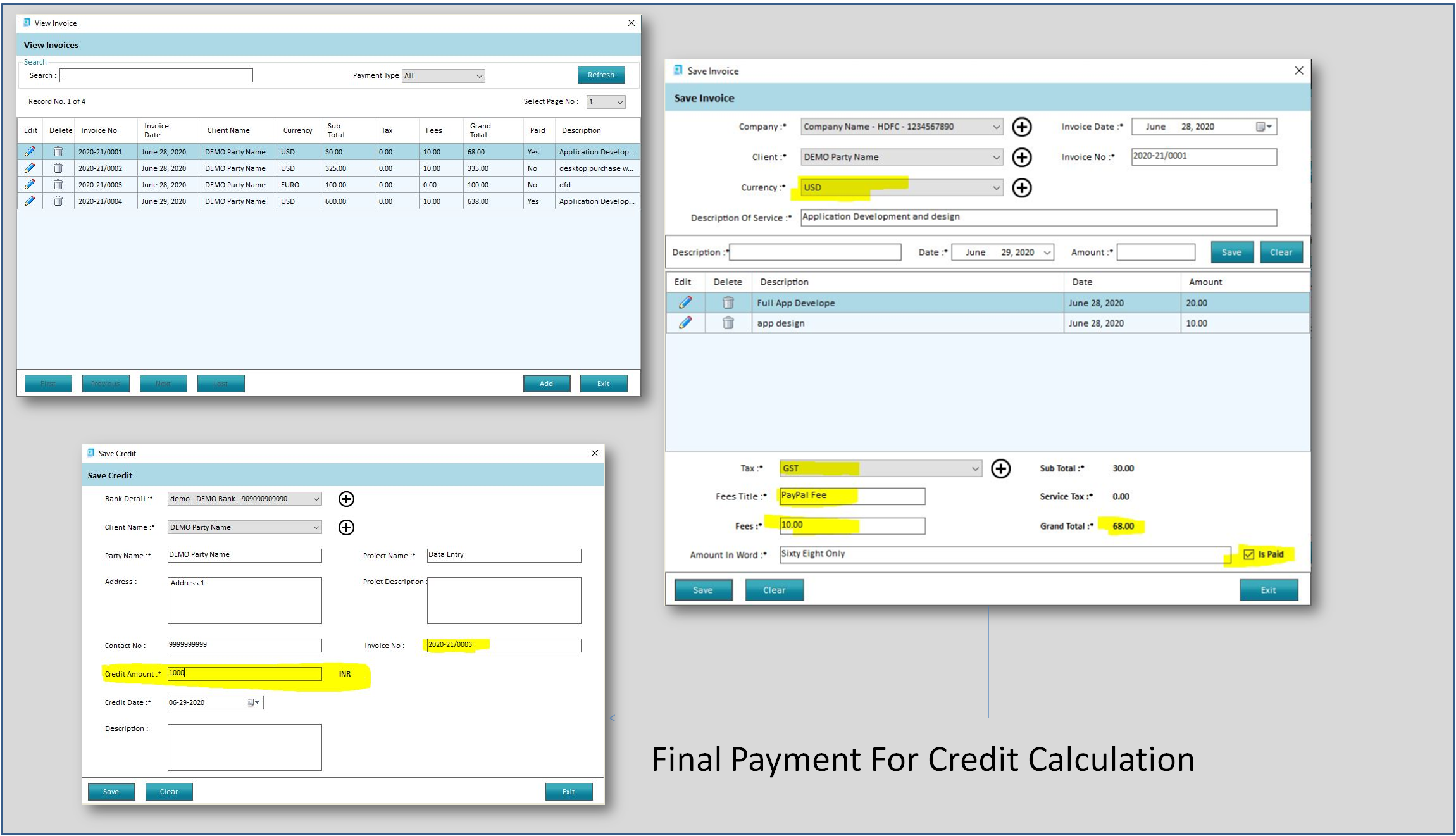Edit the 'app design' line item

pos(685,323)
